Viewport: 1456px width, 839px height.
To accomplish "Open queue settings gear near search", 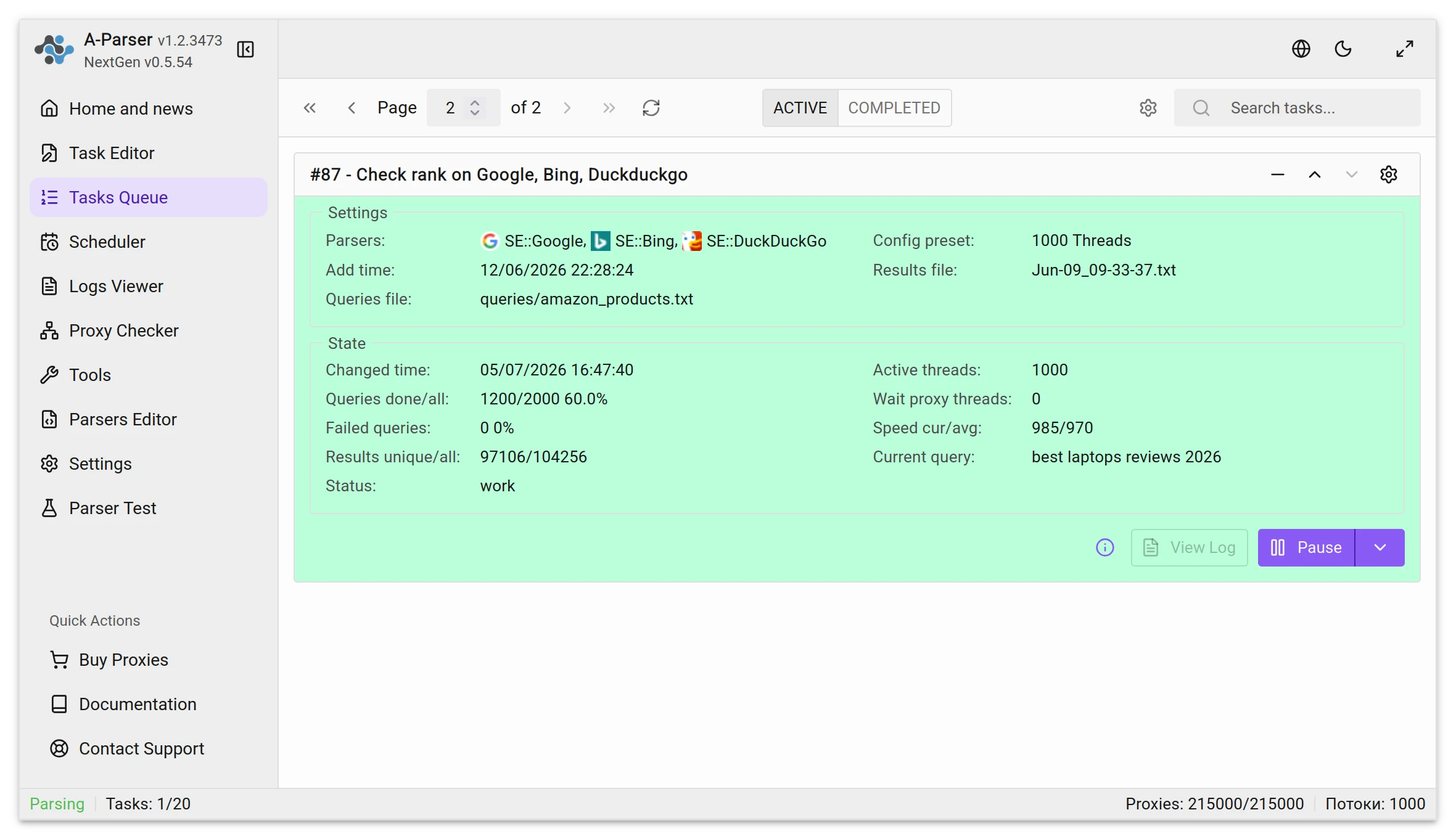I will (x=1148, y=108).
